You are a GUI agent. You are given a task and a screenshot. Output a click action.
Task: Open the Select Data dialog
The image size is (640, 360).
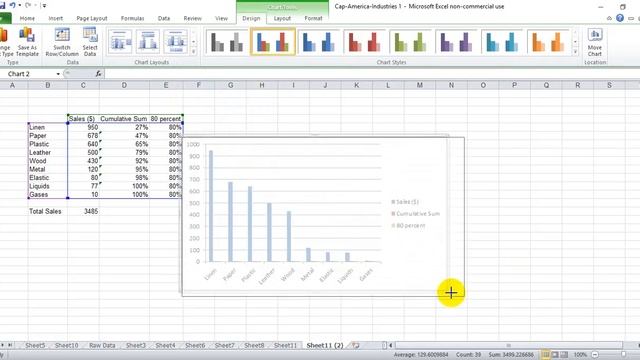click(90, 42)
